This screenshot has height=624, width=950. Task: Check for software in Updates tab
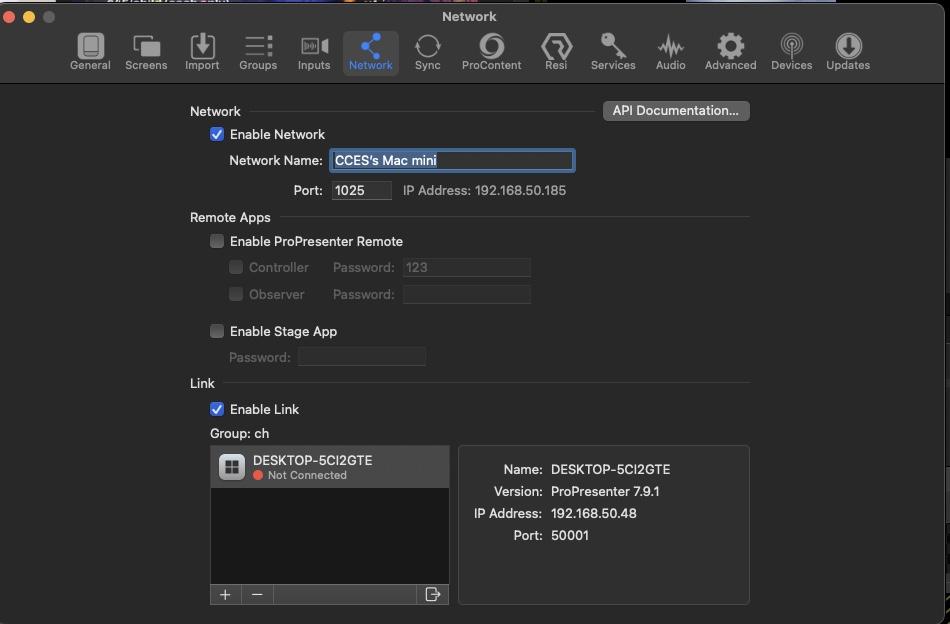tap(847, 52)
